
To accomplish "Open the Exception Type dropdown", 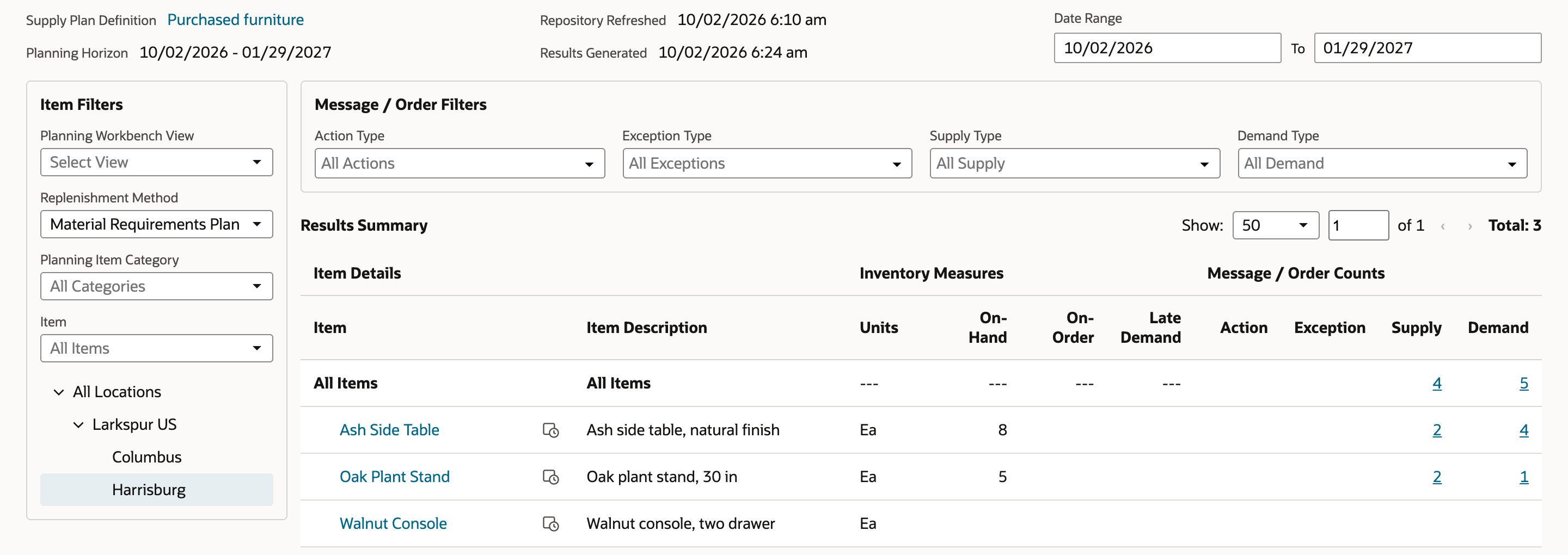I will pos(767,164).
